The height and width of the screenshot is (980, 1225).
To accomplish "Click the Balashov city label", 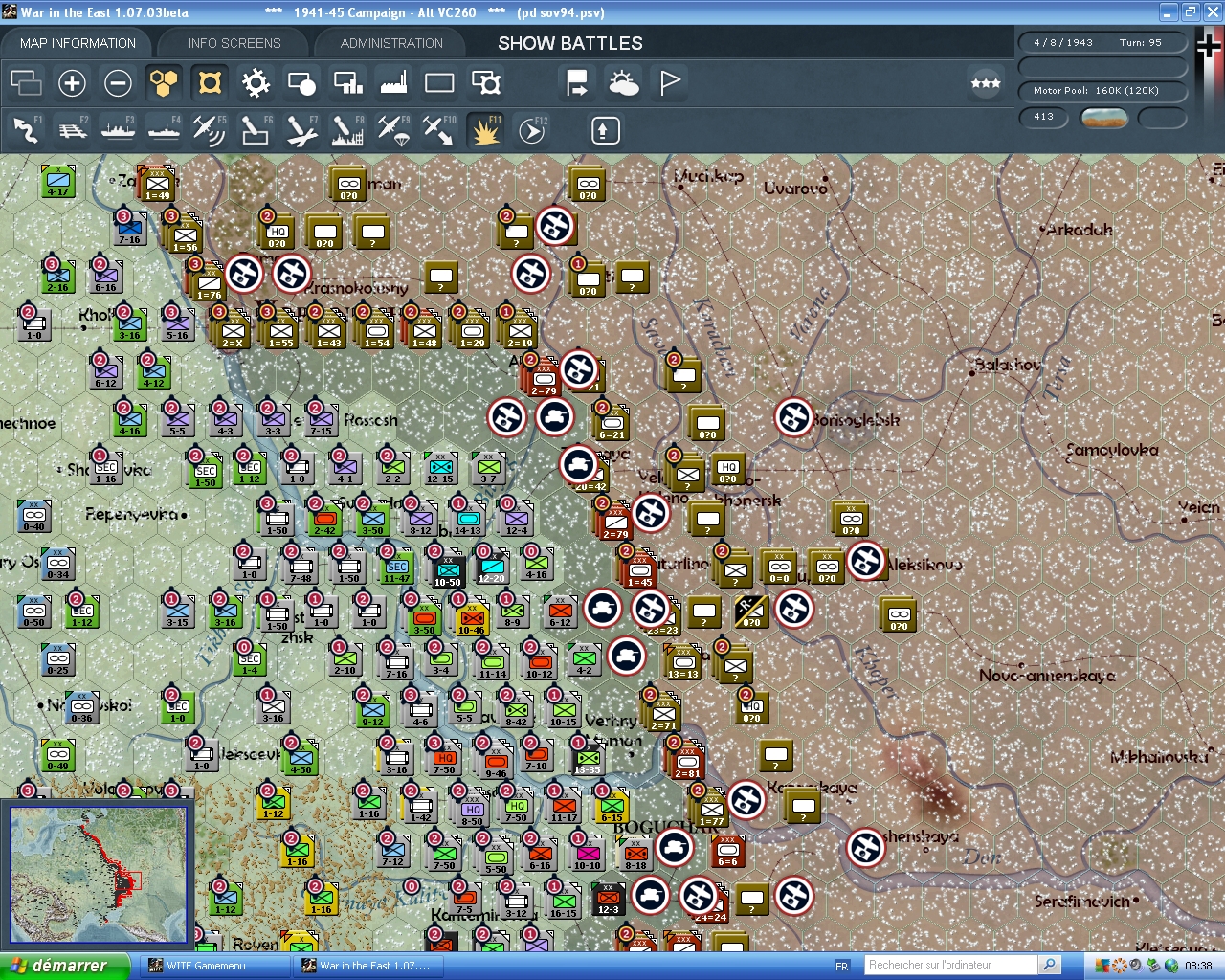I will coord(1008,365).
